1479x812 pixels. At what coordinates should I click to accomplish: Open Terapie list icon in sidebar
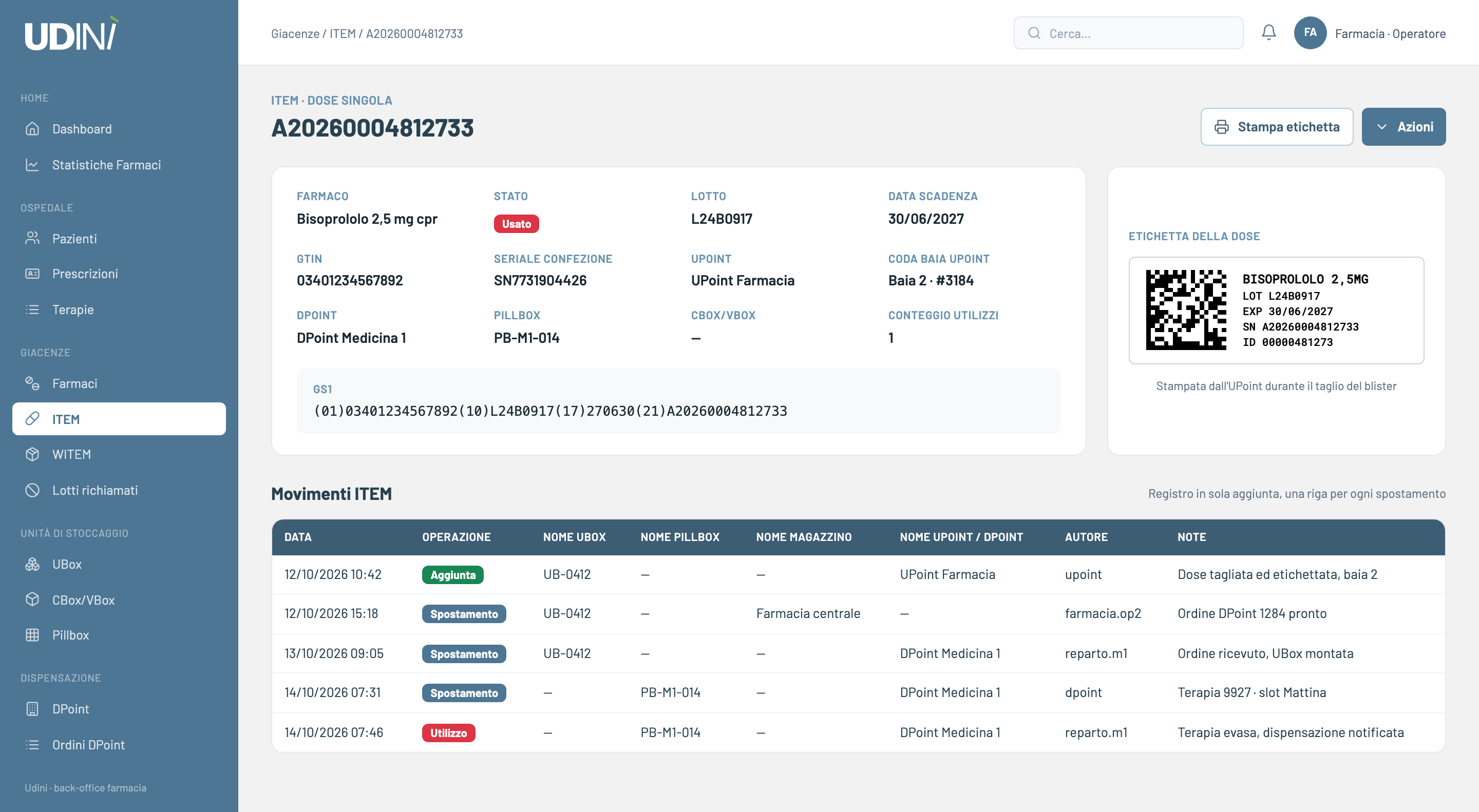pyautogui.click(x=32, y=310)
